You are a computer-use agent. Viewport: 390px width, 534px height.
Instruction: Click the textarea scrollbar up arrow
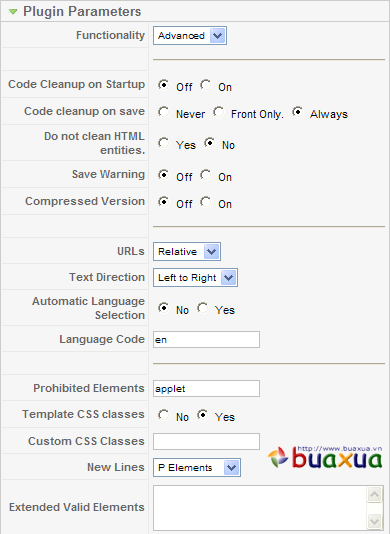point(375,494)
